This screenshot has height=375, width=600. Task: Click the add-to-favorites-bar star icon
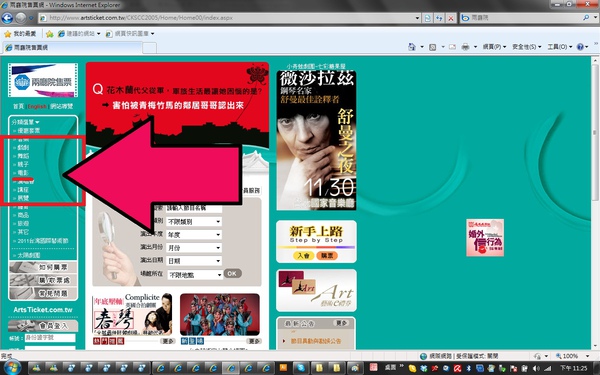tap(49, 34)
